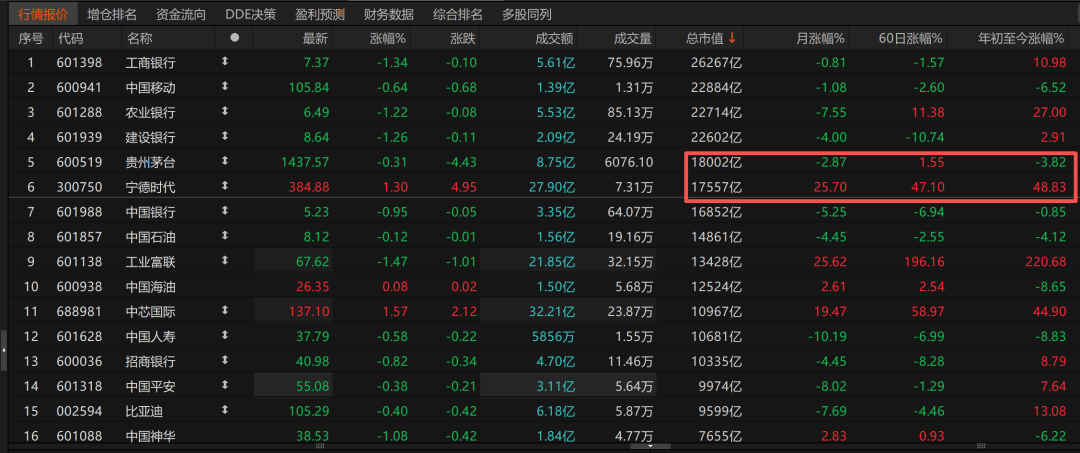Screen dimensions: 1080x453
Task: Click the marker icon beside 农业银行
Action: click(224, 112)
